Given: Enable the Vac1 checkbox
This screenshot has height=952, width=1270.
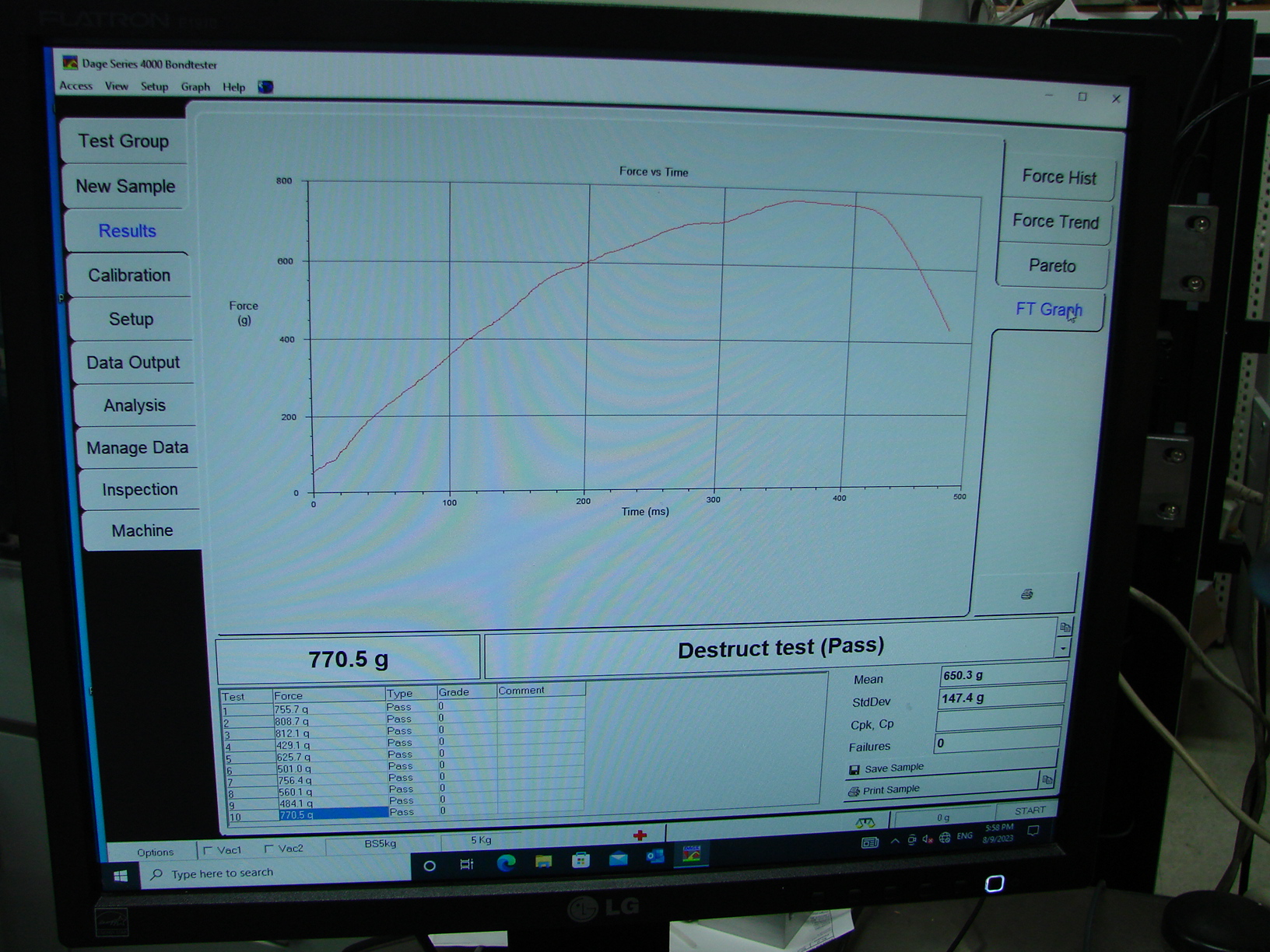Looking at the screenshot, I should [x=208, y=850].
